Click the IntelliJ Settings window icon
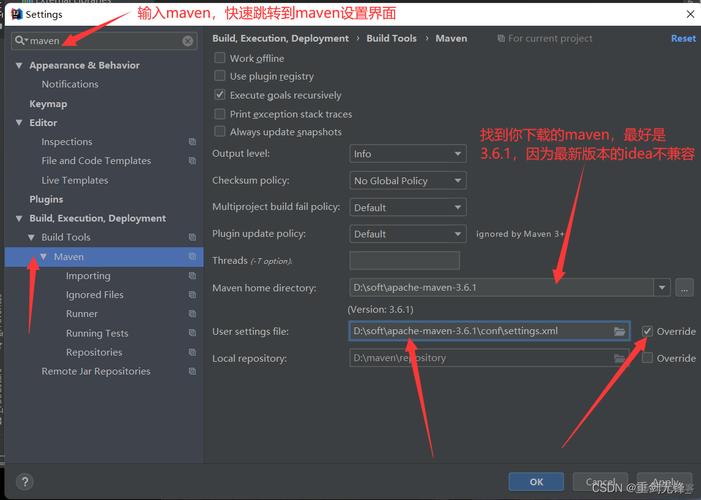Viewport: 701px width, 500px height. [x=17, y=14]
